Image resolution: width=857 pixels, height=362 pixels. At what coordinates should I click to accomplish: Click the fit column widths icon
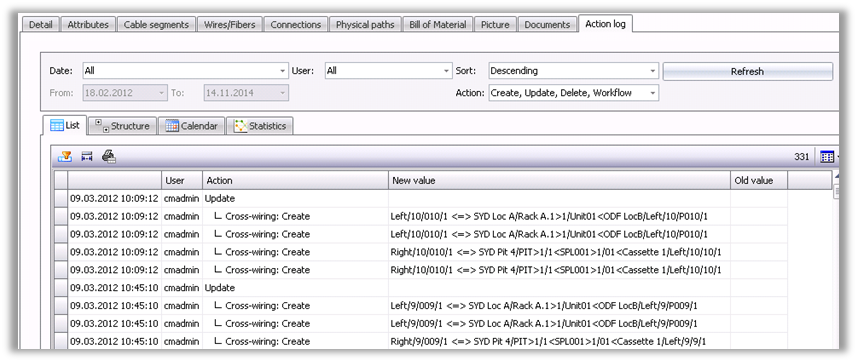click(87, 156)
